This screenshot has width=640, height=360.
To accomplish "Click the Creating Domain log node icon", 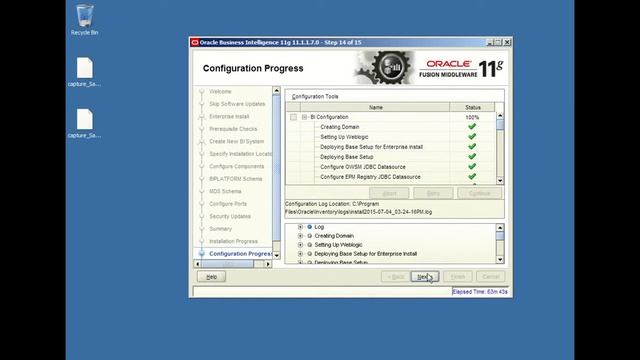I will click(309, 236).
